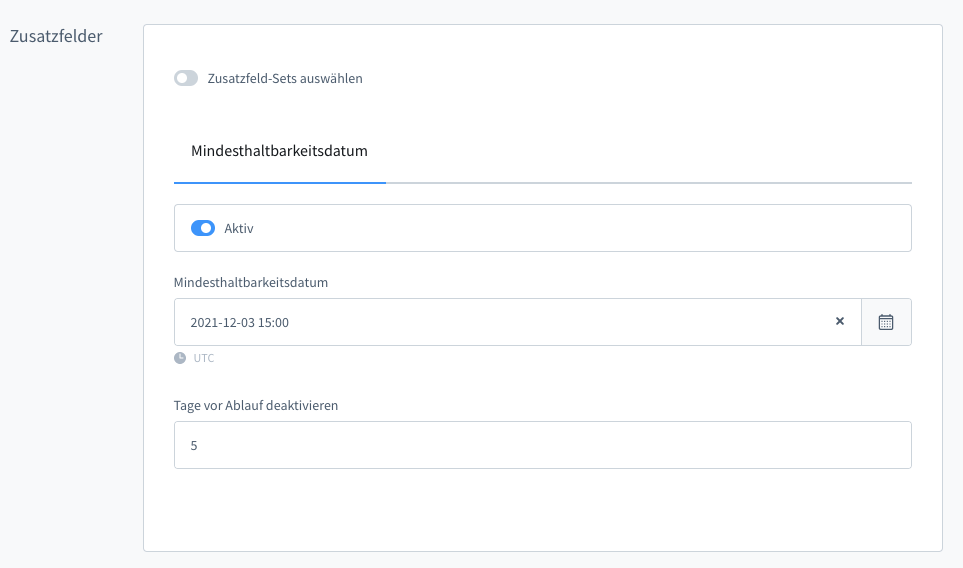Enable the Zusatzfeld-Sets auswählen switch
Viewport: 963px width, 568px height.
point(186,78)
